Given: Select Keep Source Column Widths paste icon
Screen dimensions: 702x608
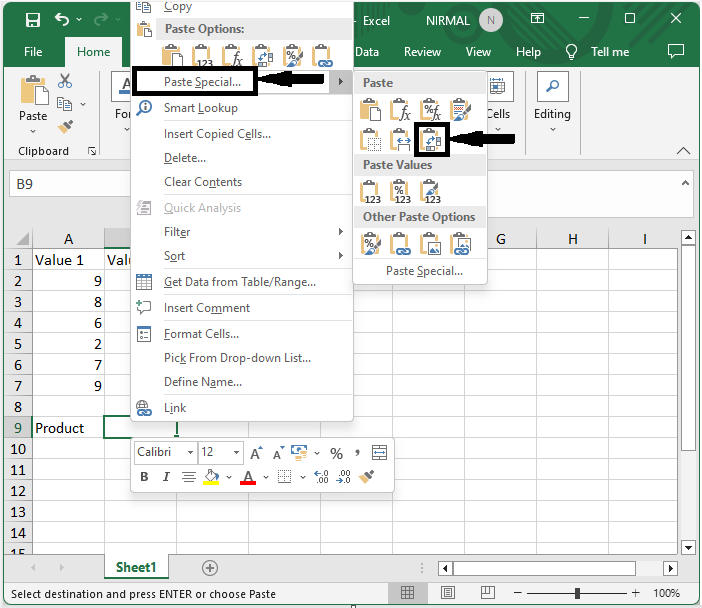Looking at the screenshot, I should (400, 140).
